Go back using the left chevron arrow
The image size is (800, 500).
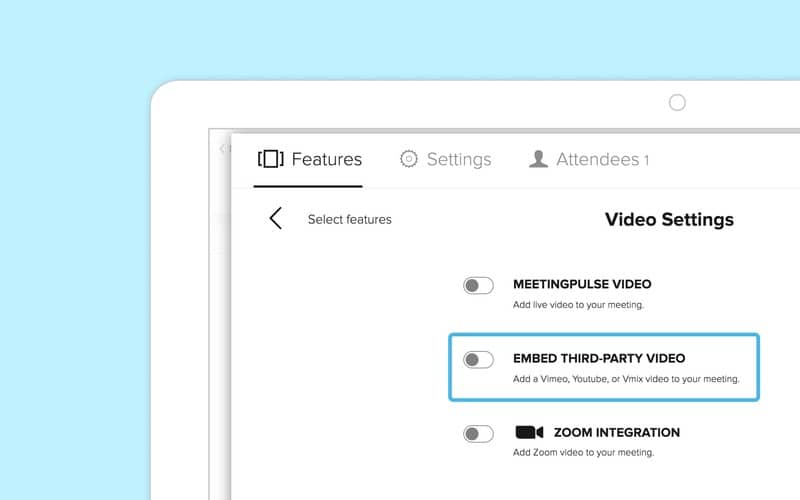click(x=275, y=219)
